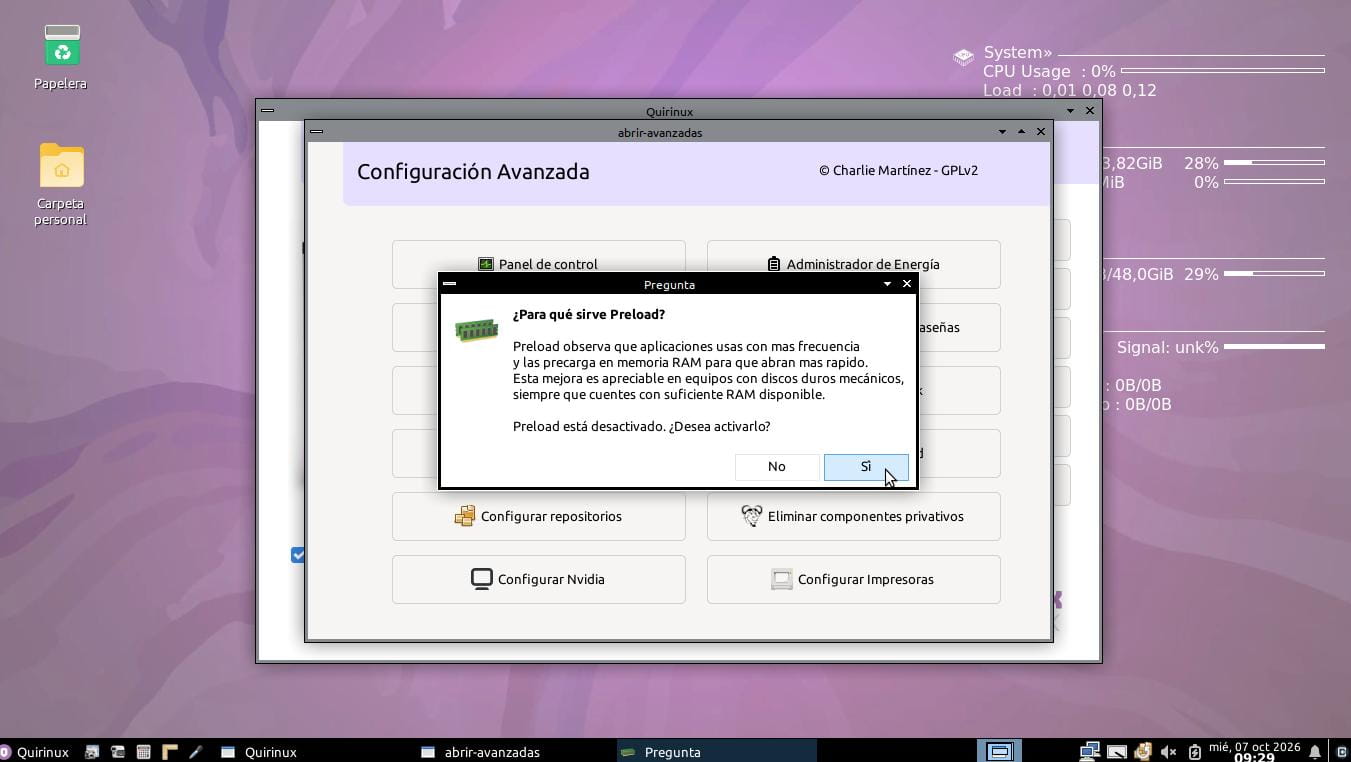Click the RAM memory icon in Pregunta dialog

(x=477, y=330)
